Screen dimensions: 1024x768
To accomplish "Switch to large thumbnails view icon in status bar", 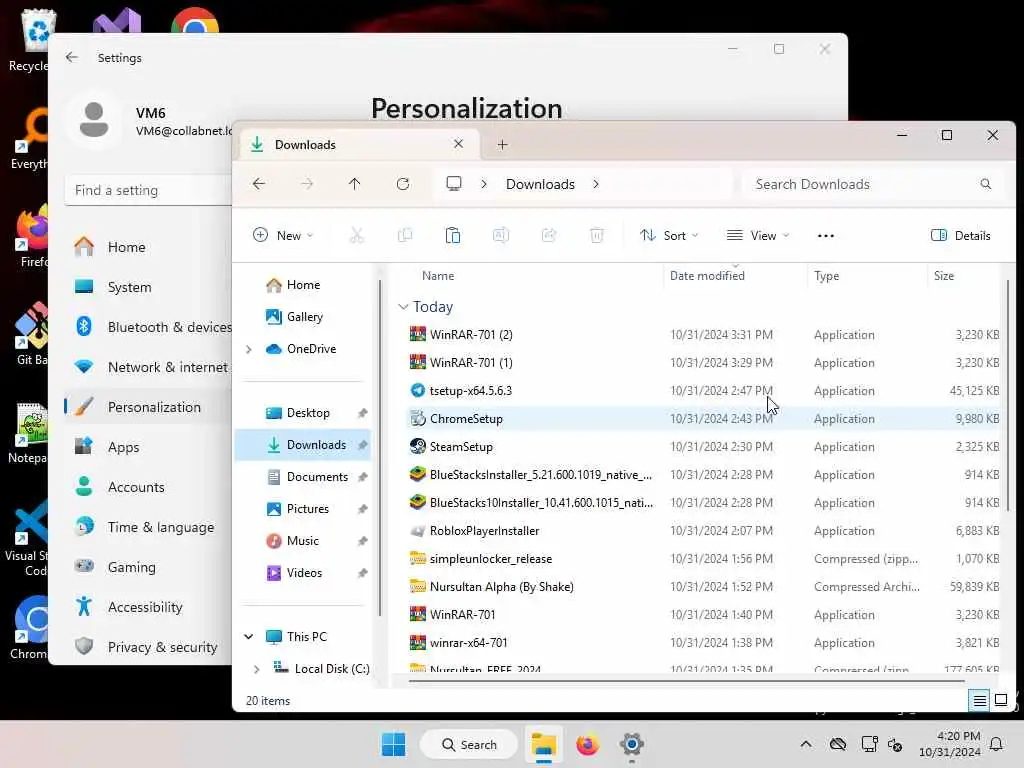I will tap(1001, 701).
